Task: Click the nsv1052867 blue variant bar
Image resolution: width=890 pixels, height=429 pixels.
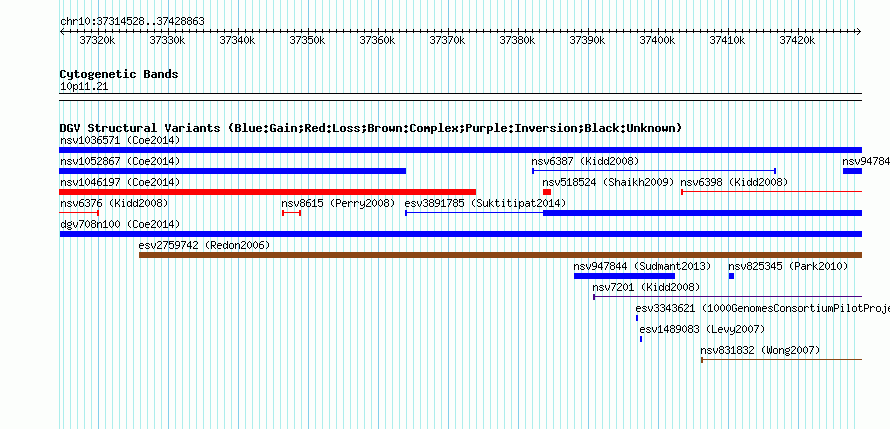Action: [x=233, y=171]
